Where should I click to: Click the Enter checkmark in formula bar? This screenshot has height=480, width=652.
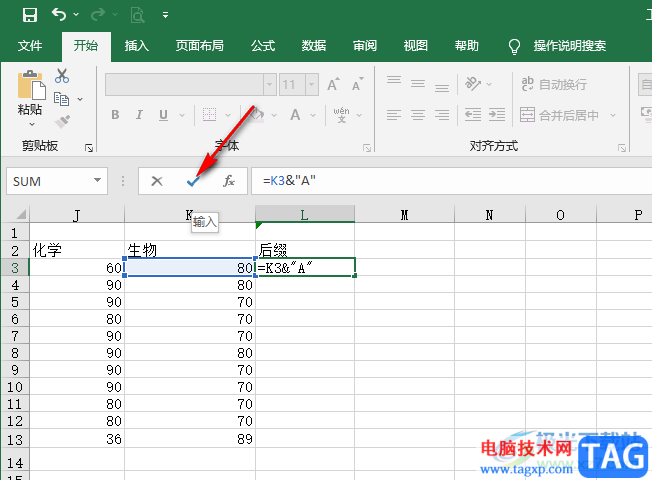pos(193,181)
